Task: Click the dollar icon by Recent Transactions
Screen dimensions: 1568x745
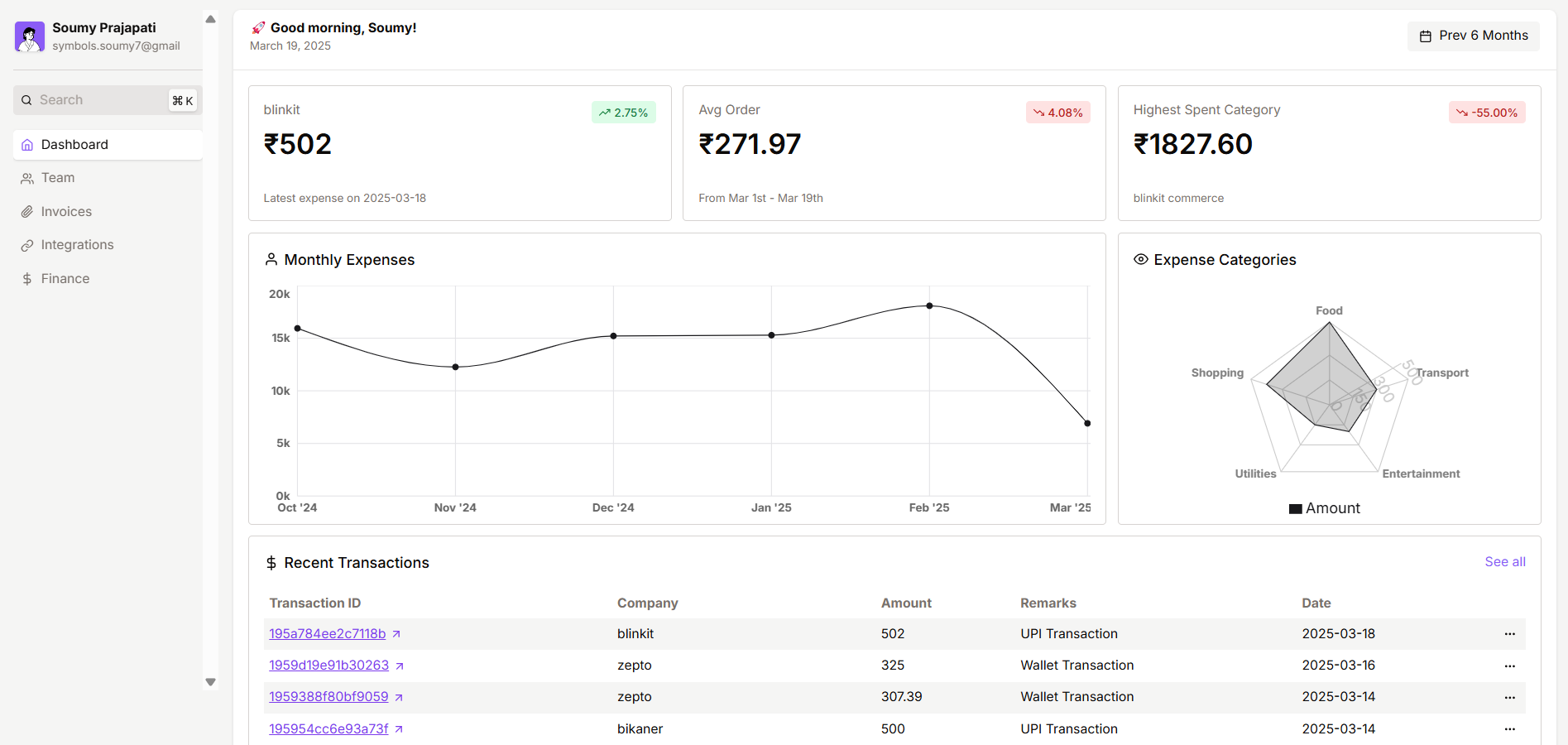Action: coord(271,563)
